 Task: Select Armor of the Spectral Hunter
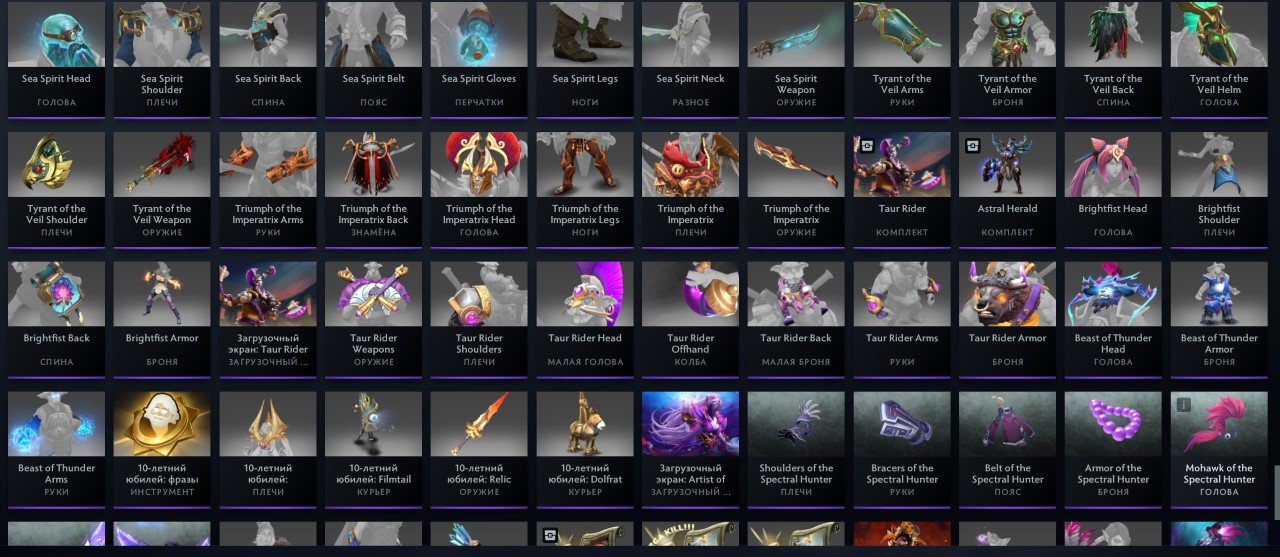1113,450
